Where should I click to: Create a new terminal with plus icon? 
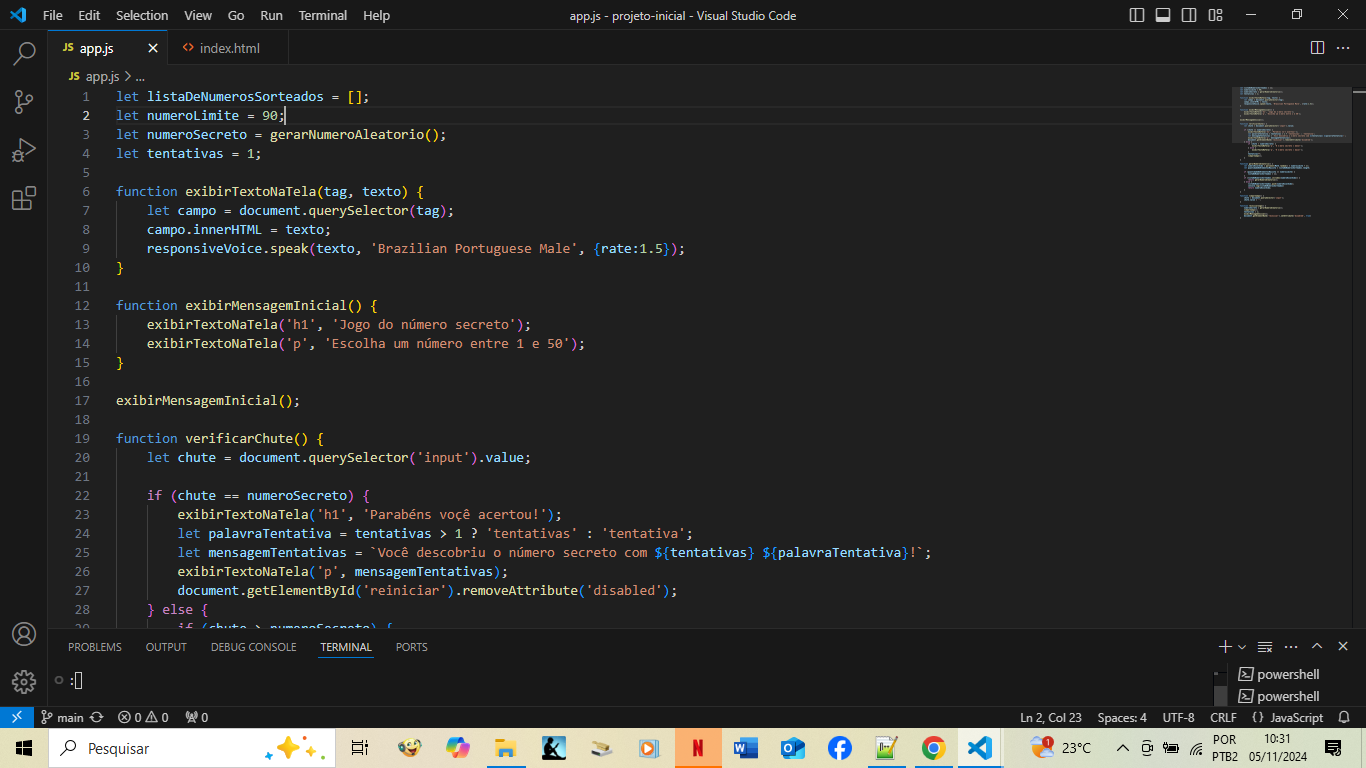click(x=1225, y=647)
